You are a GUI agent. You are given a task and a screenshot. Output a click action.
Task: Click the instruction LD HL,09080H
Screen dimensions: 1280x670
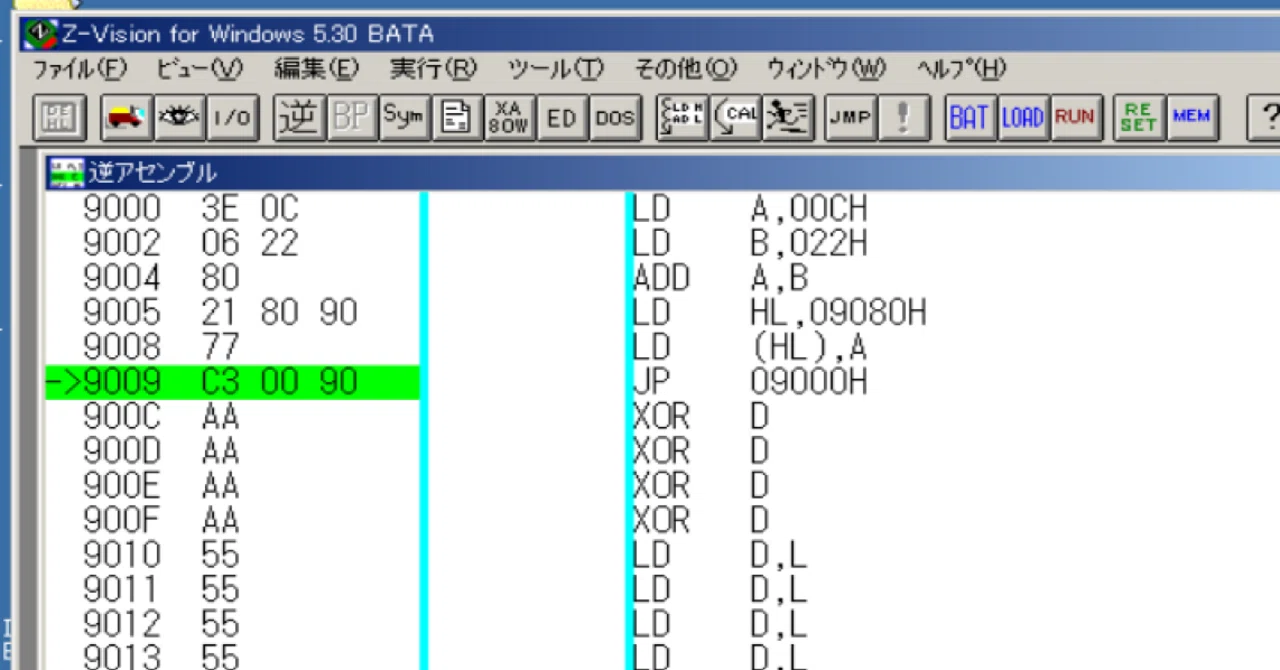(x=780, y=312)
